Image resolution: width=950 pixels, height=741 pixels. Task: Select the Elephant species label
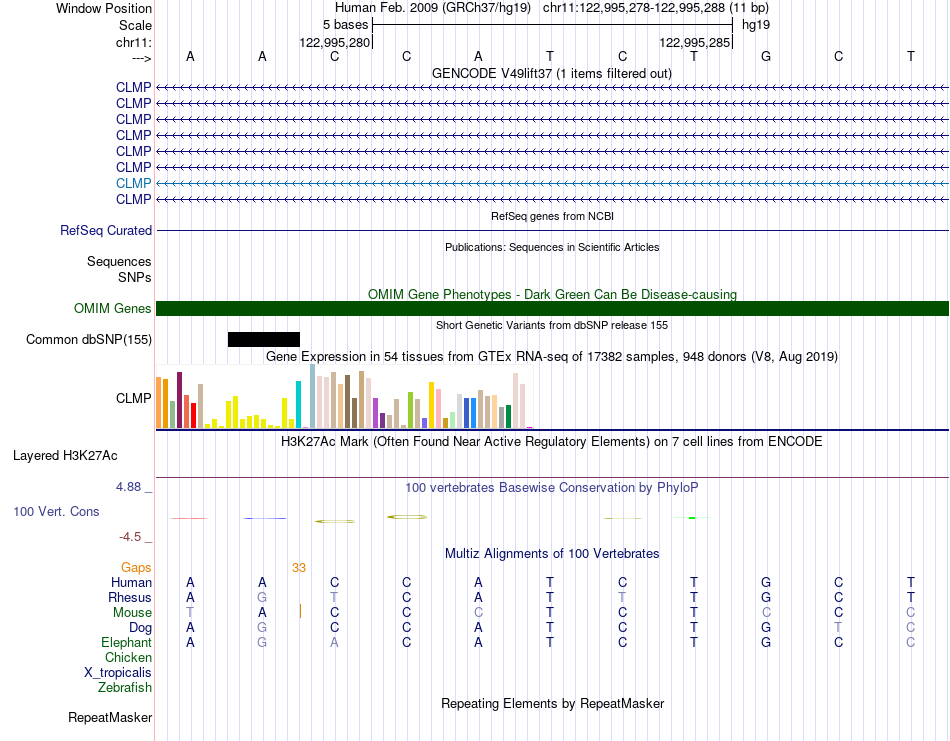pos(126,642)
